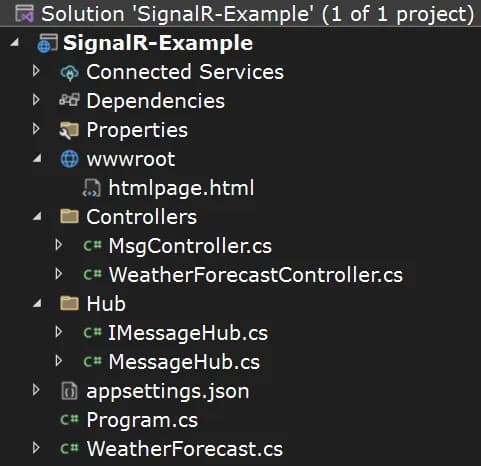Screen dimensions: 481x466
Task: Expand the Connected Services node
Action: [36, 71]
